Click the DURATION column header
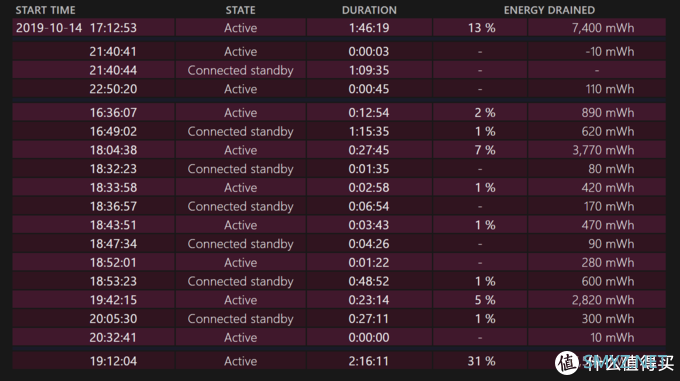Viewport: 680px width, 381px height. [369, 10]
